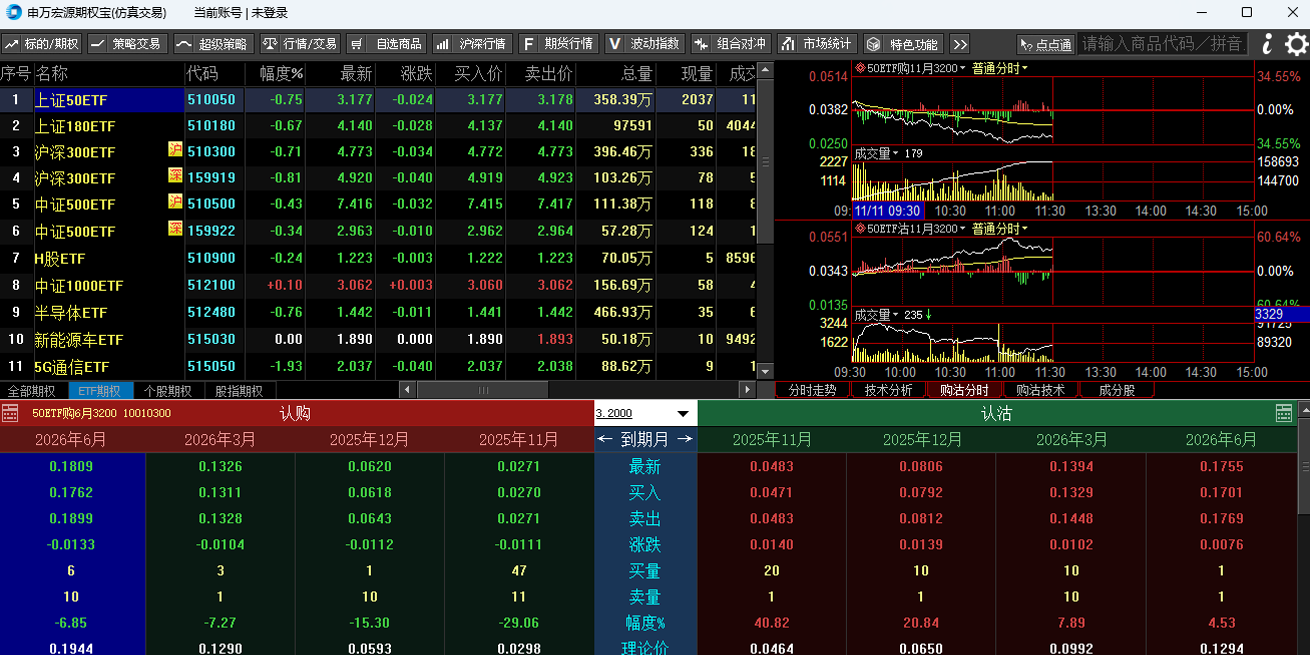Click the toolbar overflow >> button
Image resolution: width=1310 pixels, height=655 pixels.
[x=959, y=44]
